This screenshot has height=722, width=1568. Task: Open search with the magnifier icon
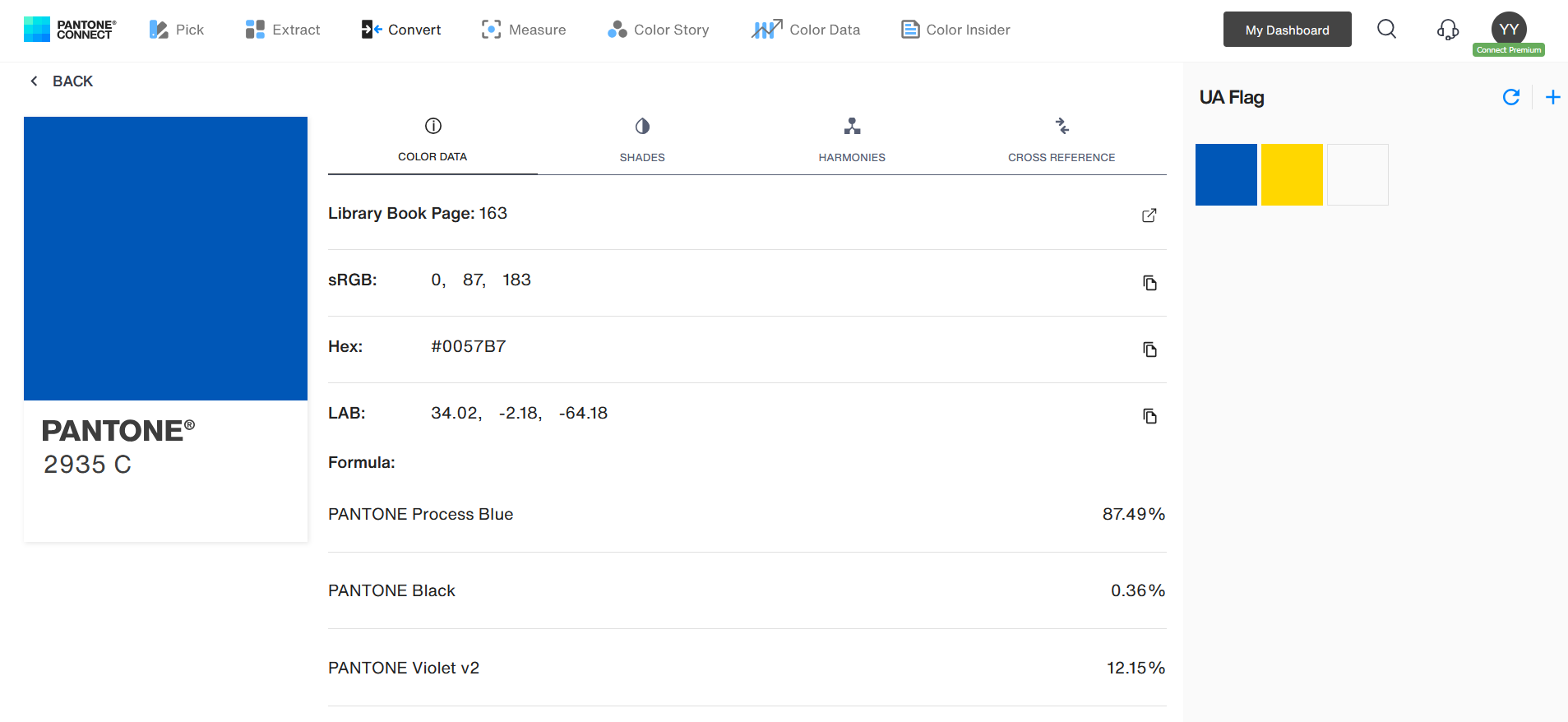(1387, 30)
